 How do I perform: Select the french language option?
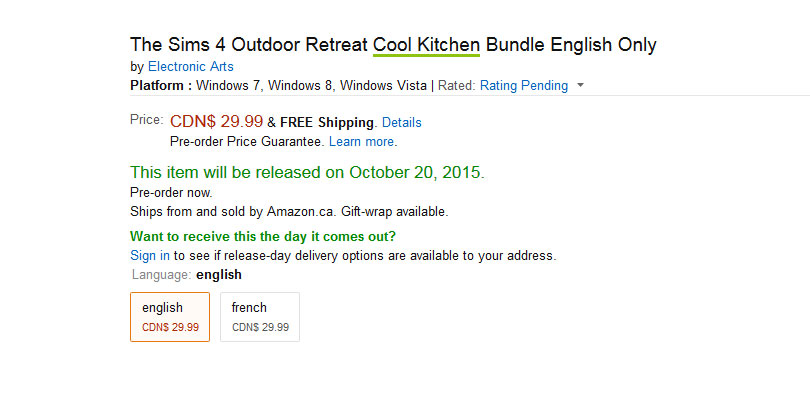point(260,317)
